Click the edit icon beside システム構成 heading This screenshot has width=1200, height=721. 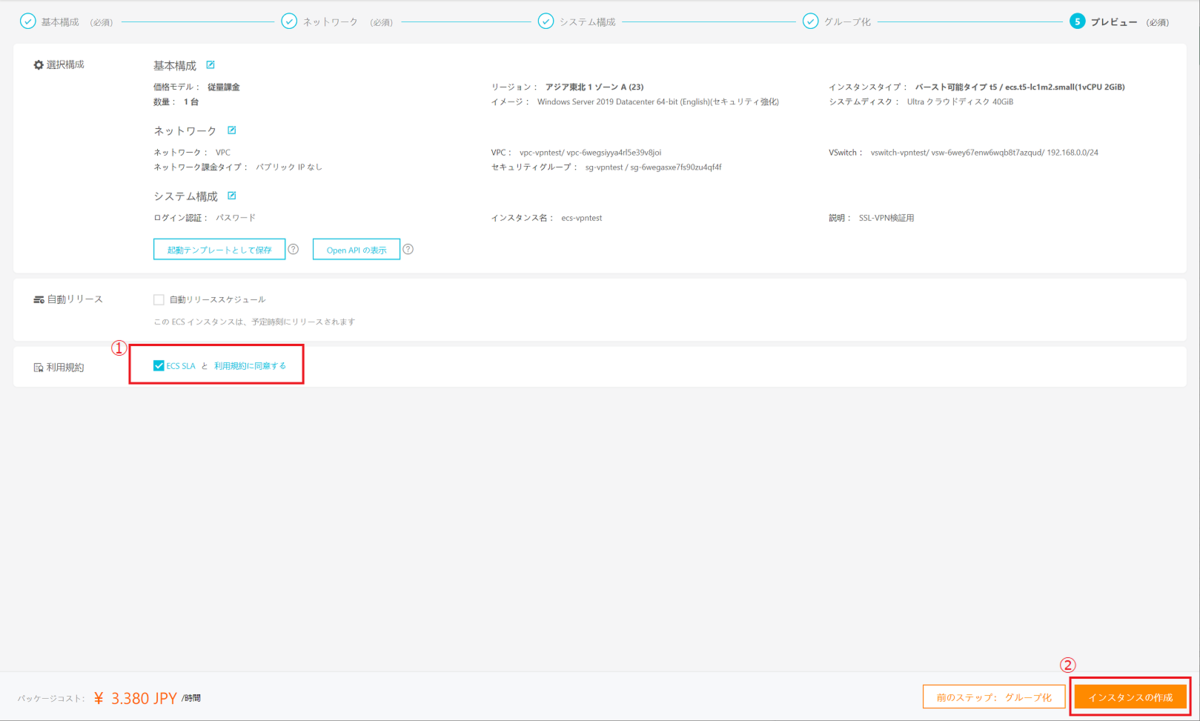pyautogui.click(x=232, y=196)
